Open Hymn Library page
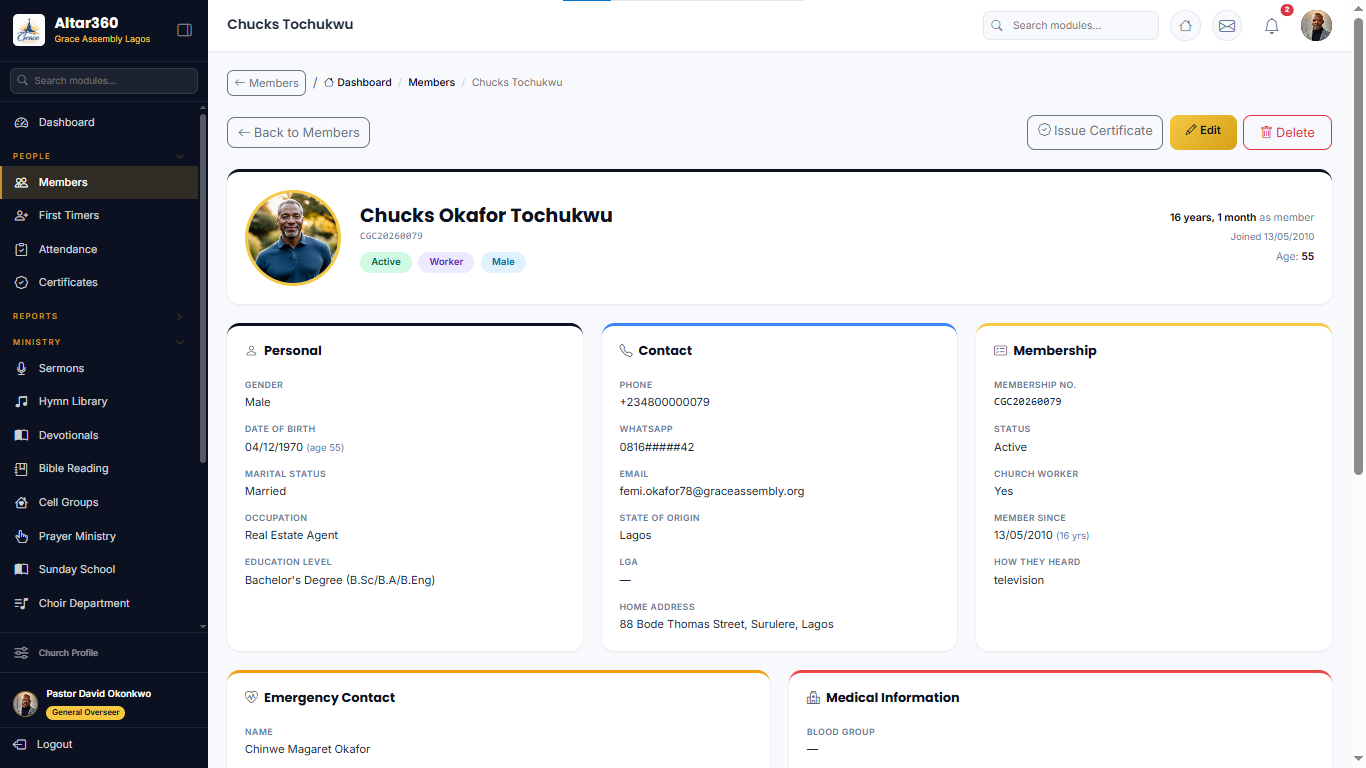1366x768 pixels. [x=100, y=401]
